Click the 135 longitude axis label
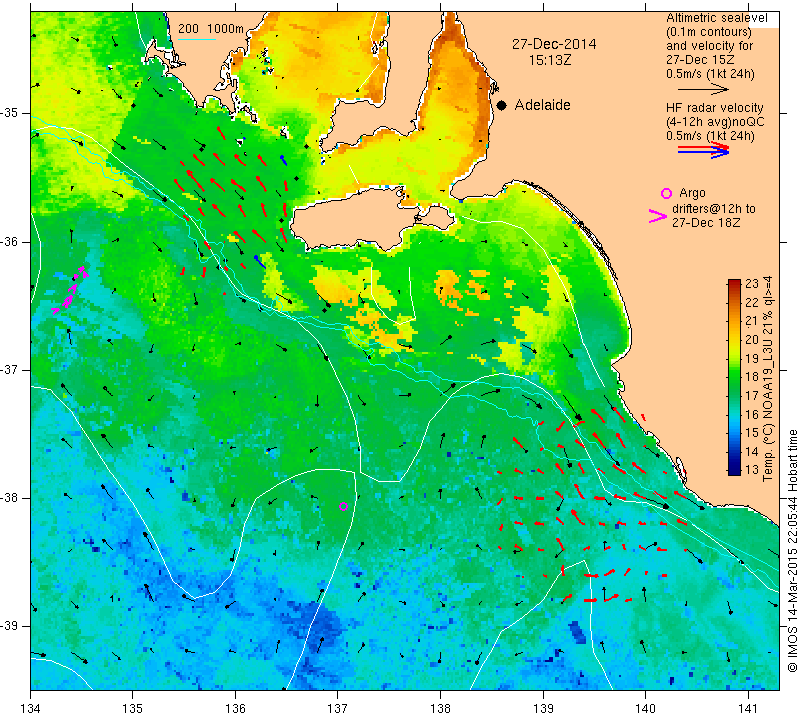 point(133,709)
